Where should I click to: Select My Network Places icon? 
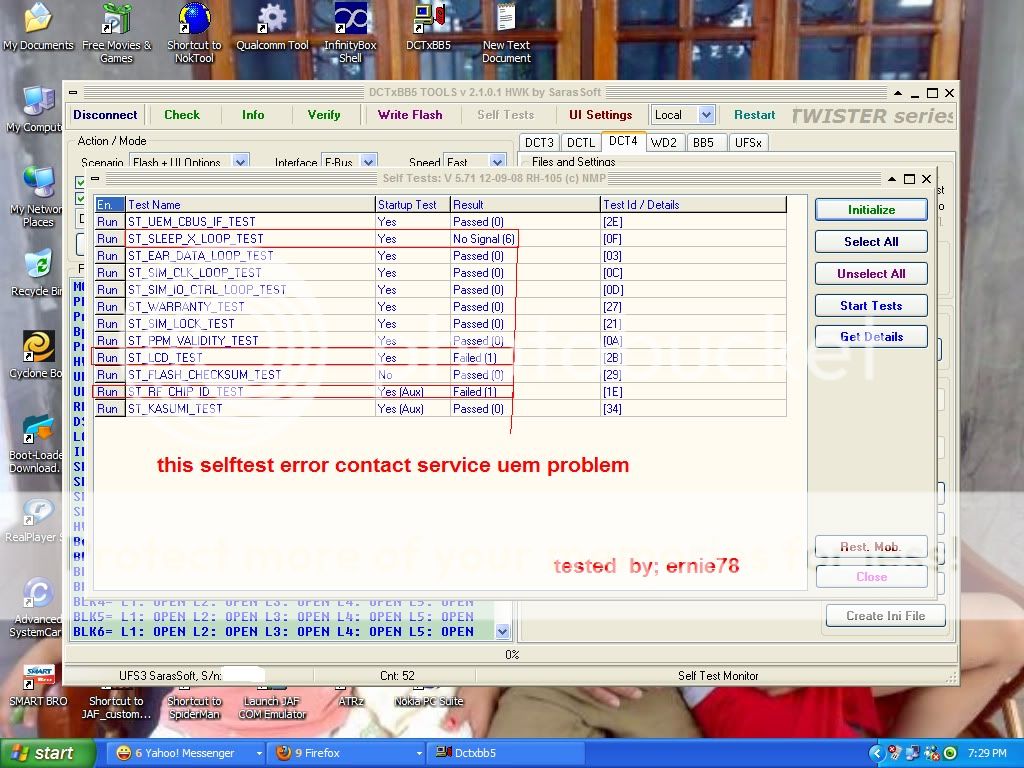tap(38, 197)
